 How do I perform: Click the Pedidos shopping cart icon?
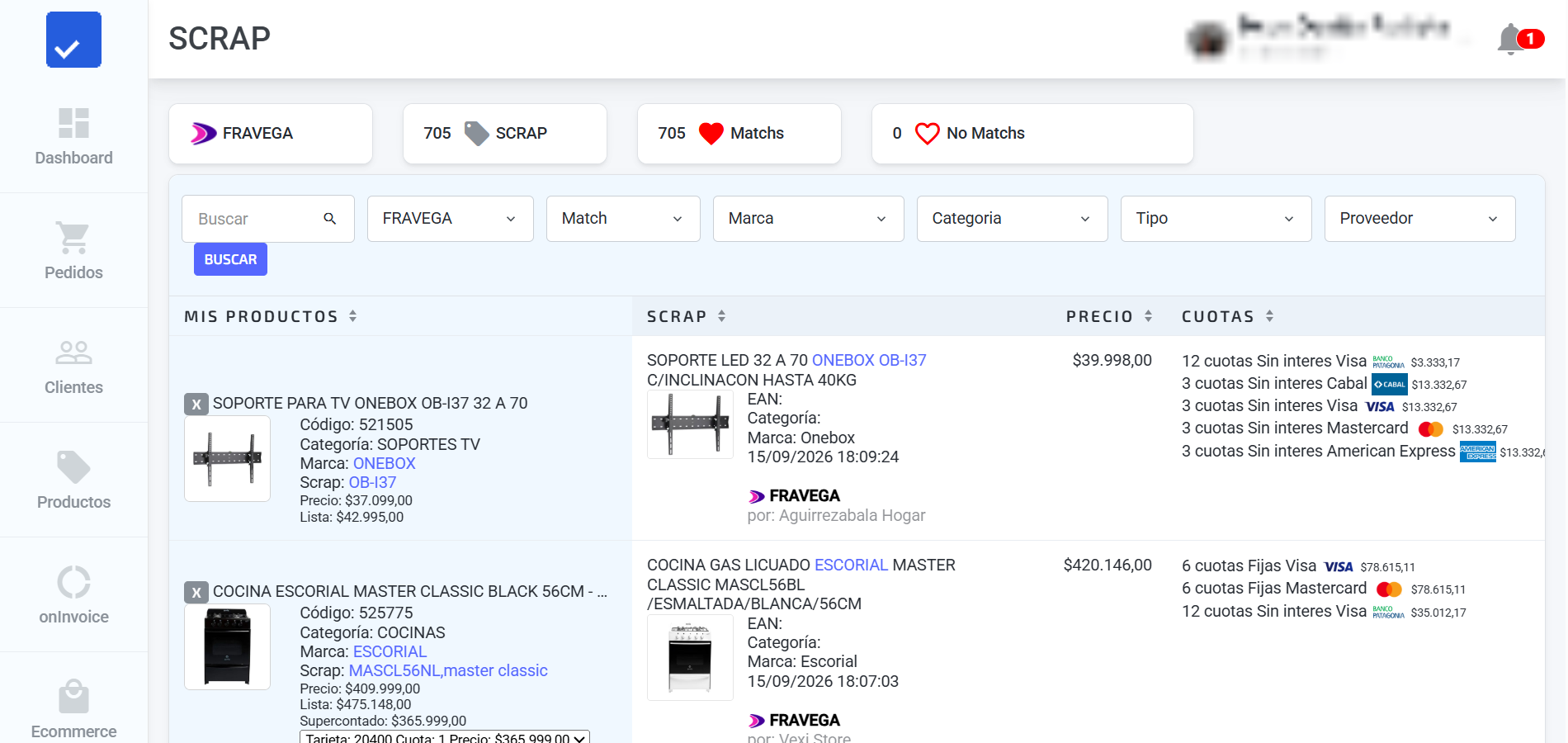(x=73, y=238)
